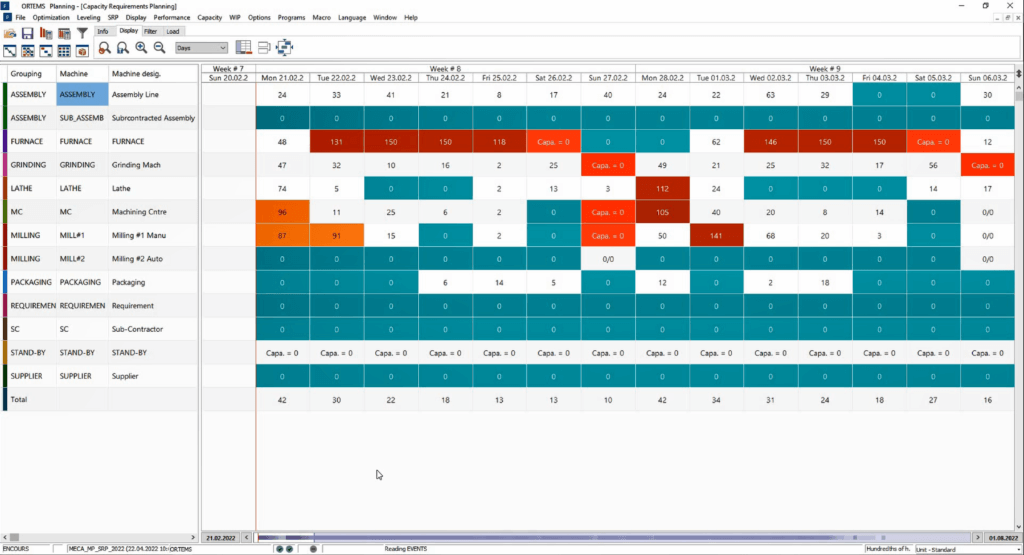Viewport: 1024px width, 555px height.
Task: Click the zoom out magnifier icon
Action: (x=159, y=48)
